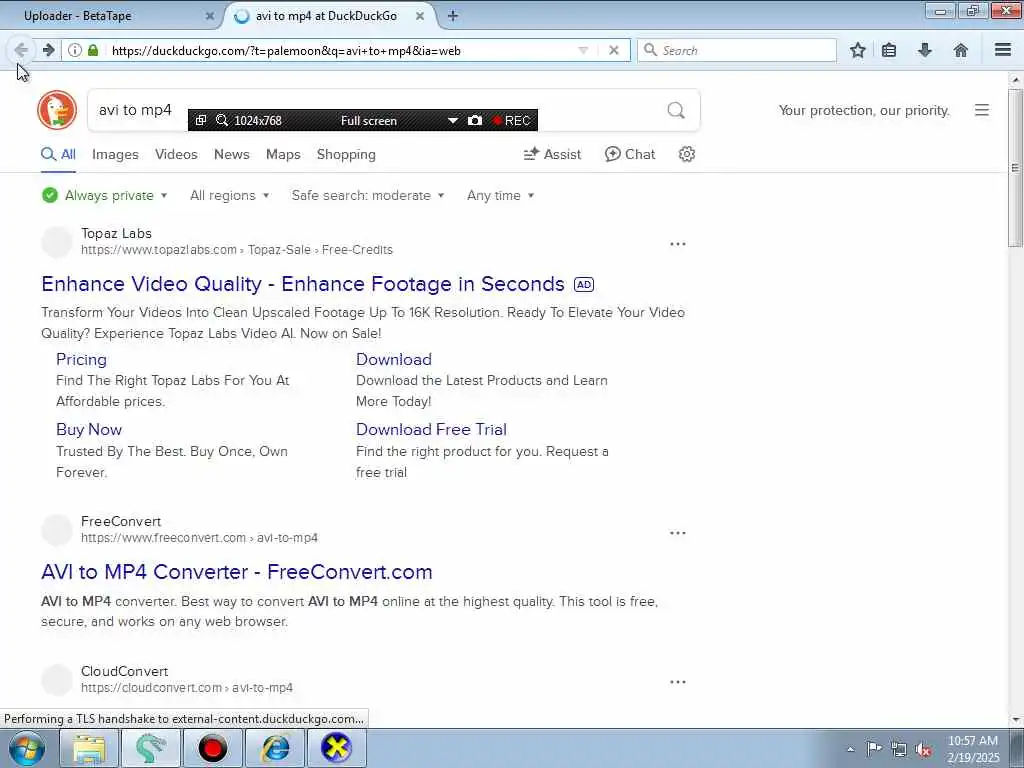The width and height of the screenshot is (1024, 768).
Task: Click the green padlock security icon
Action: [93, 50]
